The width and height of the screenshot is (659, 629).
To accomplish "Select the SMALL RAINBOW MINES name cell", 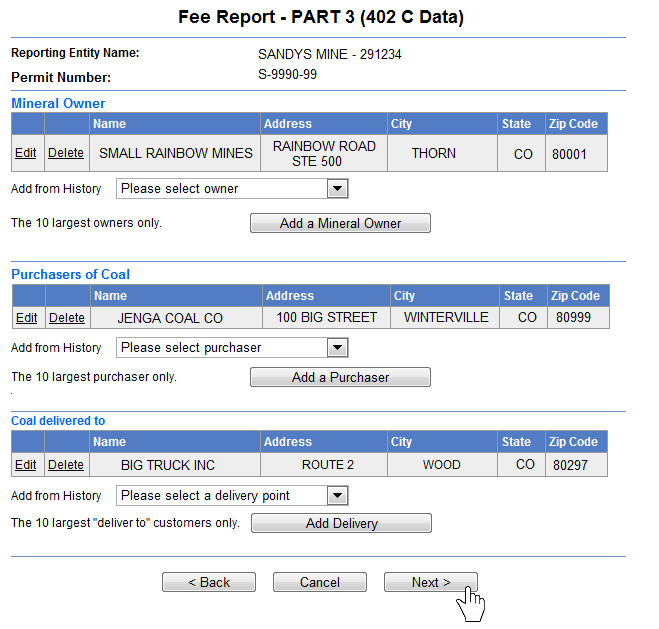I will click(175, 153).
